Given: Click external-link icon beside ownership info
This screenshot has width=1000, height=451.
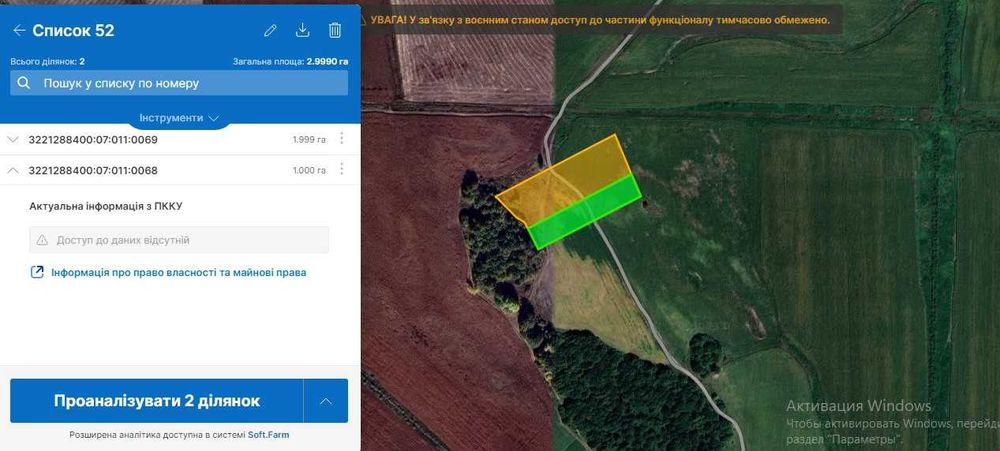Looking at the screenshot, I should [37, 272].
